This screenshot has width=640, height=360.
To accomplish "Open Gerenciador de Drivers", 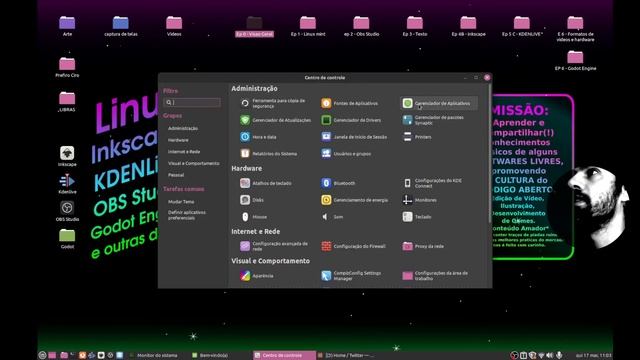I will [351, 120].
